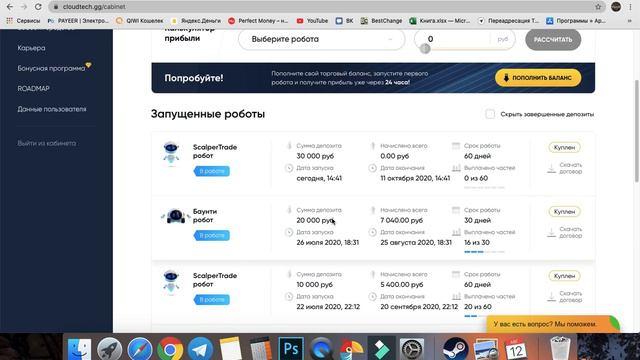Open the Chrome profile avatar
Image resolution: width=640 pixels, height=360 pixels.
pyautogui.click(x=616, y=7)
